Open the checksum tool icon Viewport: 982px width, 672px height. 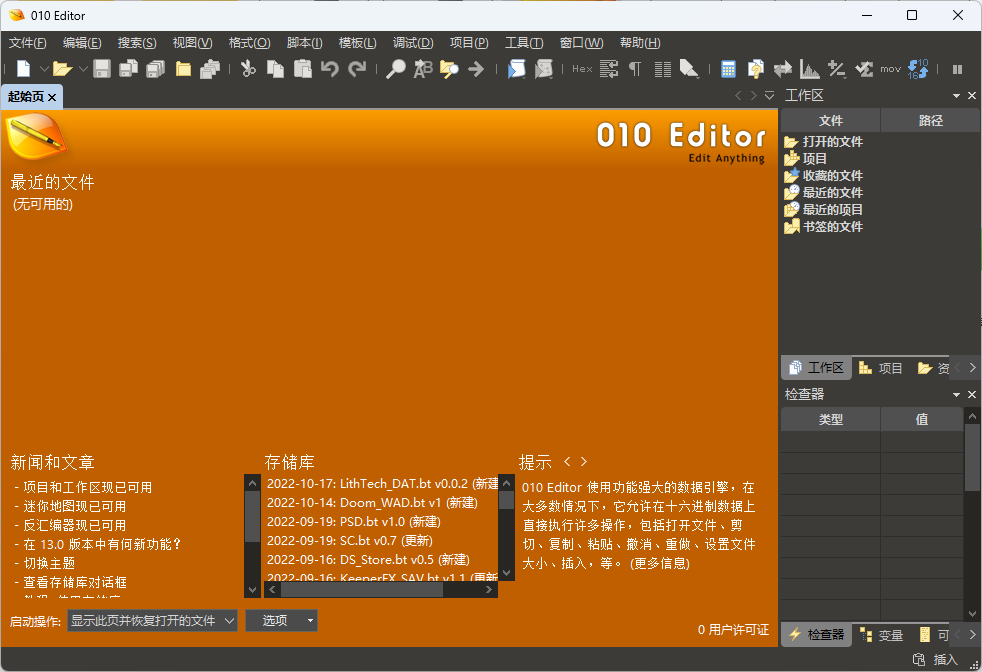click(864, 69)
